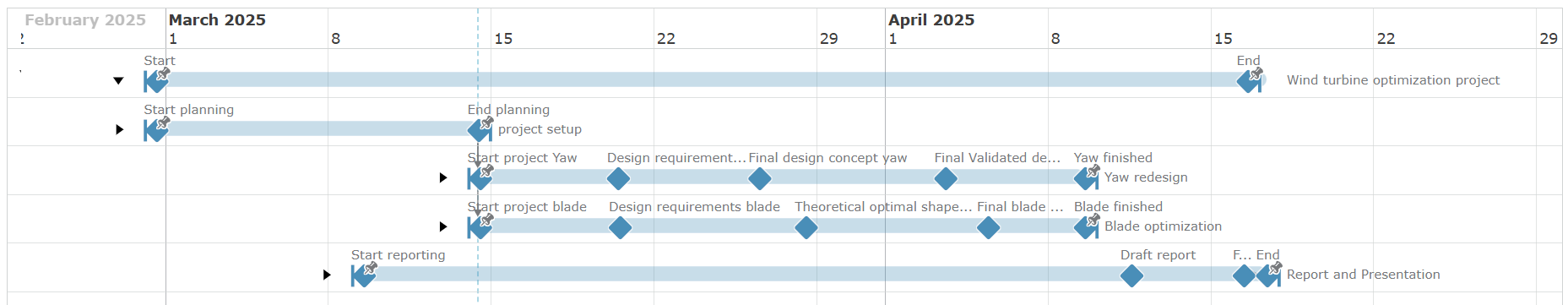Click the pin icon on the End milestone
This screenshot has height=305, width=1568.
1256,74
